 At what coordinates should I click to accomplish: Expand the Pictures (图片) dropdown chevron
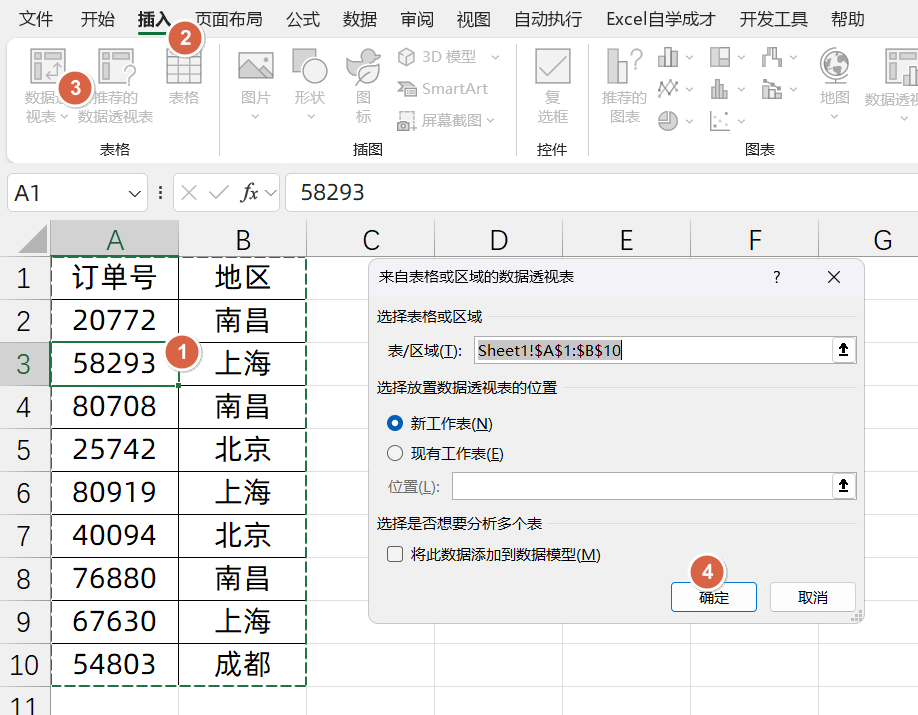coord(255,117)
